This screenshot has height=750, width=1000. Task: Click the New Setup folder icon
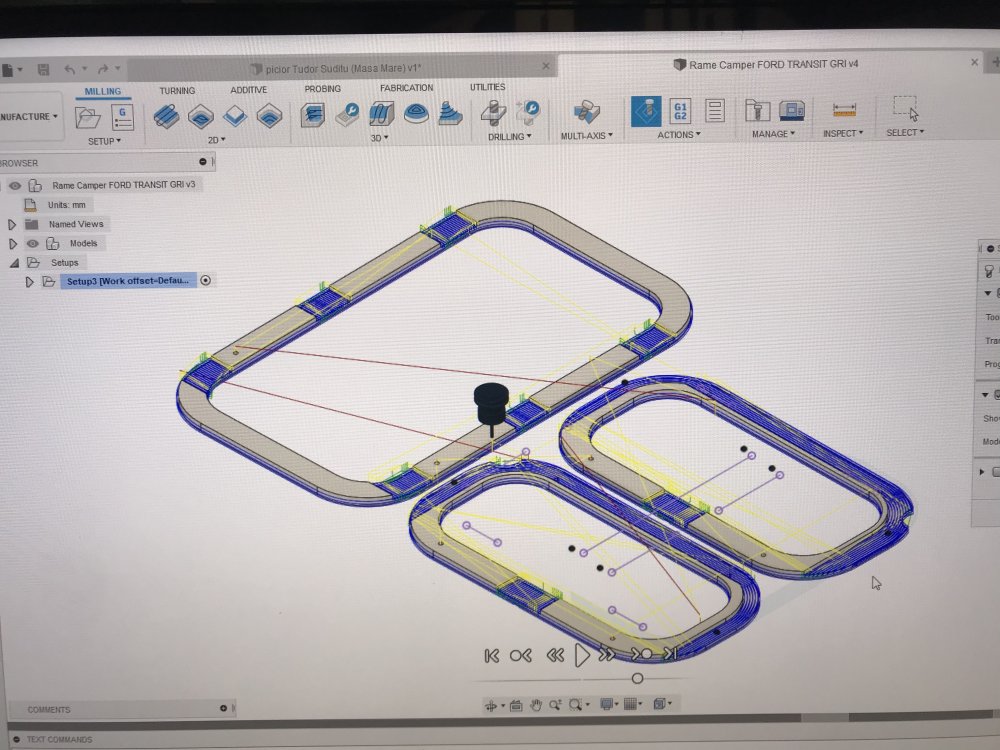88,118
